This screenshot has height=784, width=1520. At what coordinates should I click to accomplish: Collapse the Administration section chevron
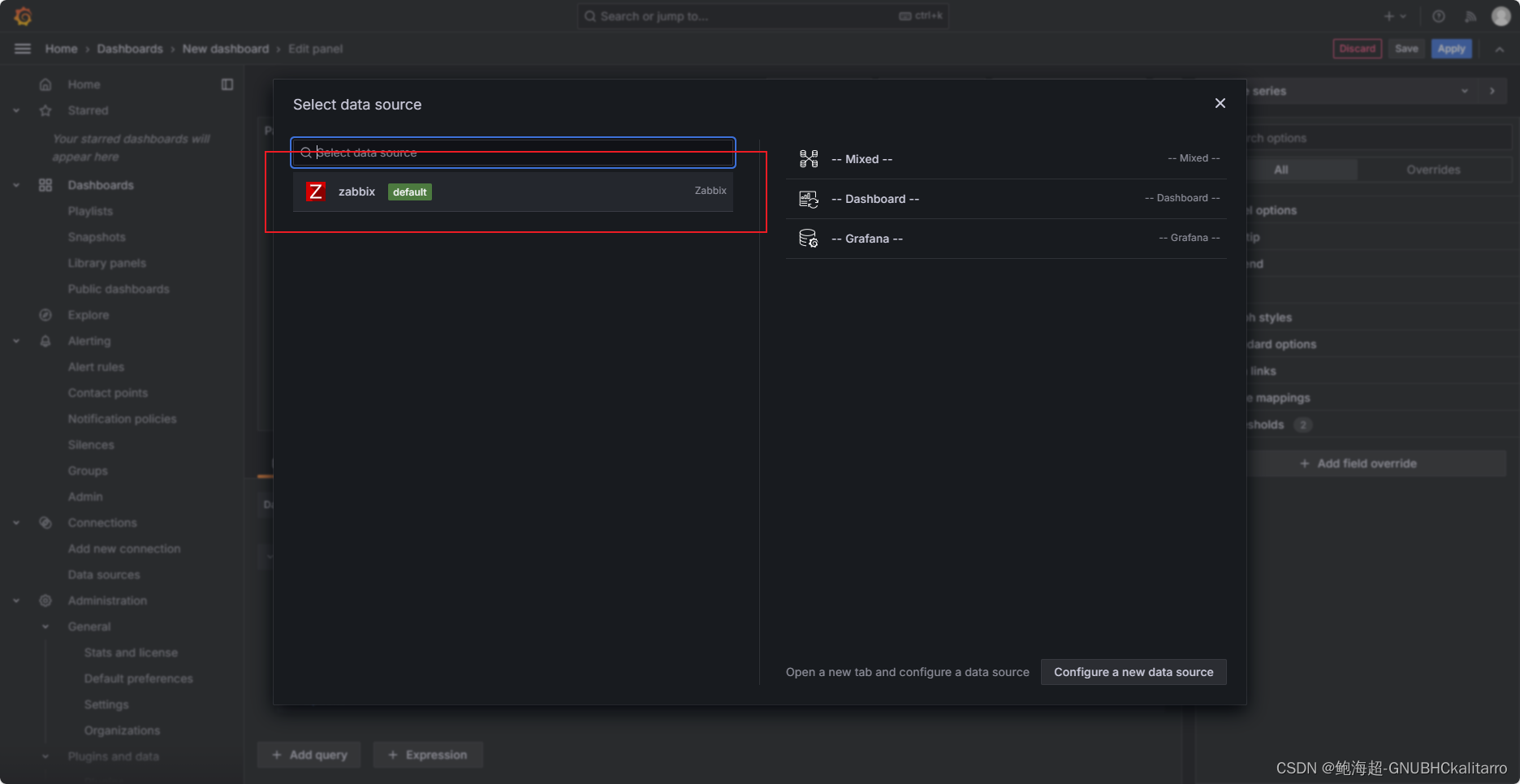[16, 601]
